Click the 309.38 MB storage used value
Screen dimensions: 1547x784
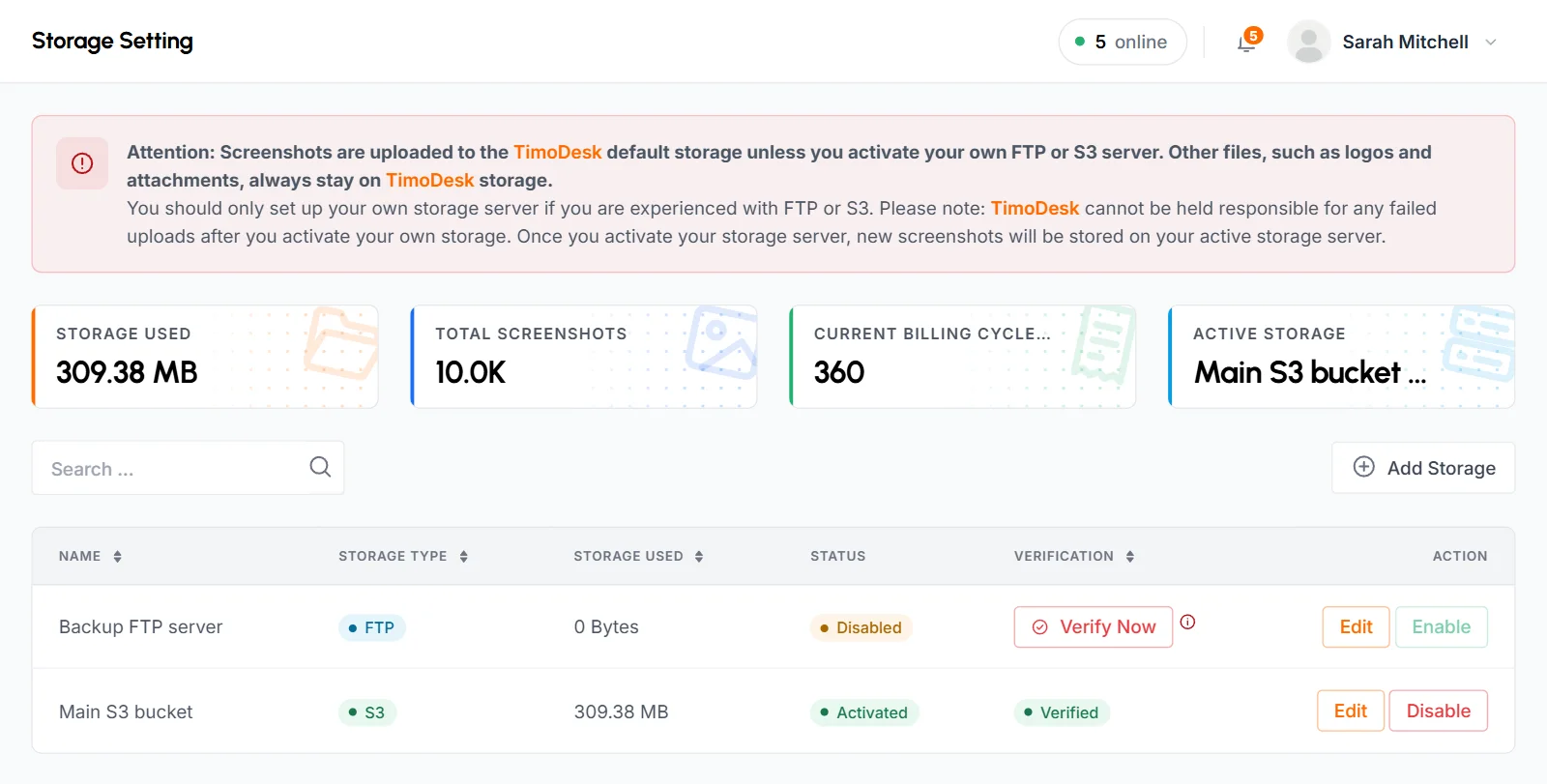(127, 372)
